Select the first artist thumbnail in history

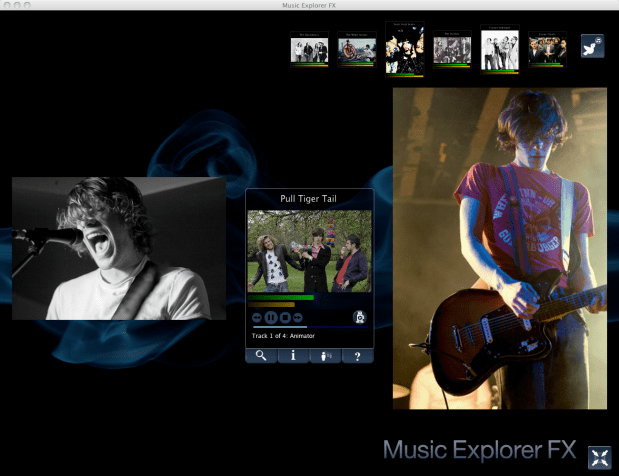click(309, 50)
